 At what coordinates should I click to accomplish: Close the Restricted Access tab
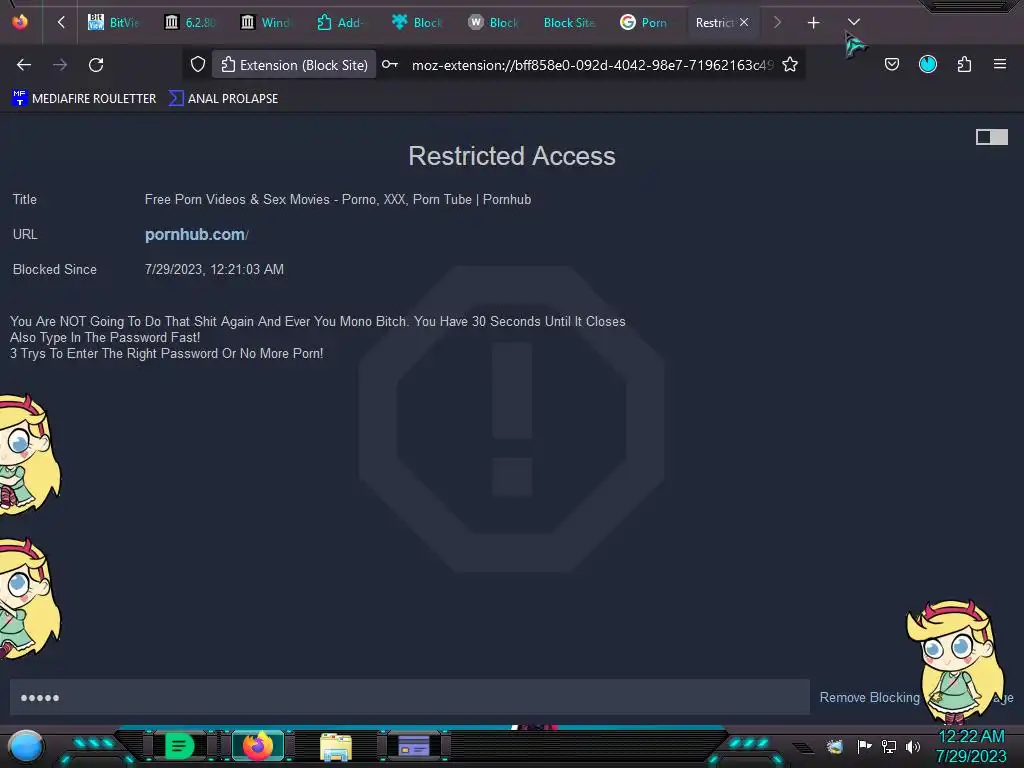(x=744, y=22)
